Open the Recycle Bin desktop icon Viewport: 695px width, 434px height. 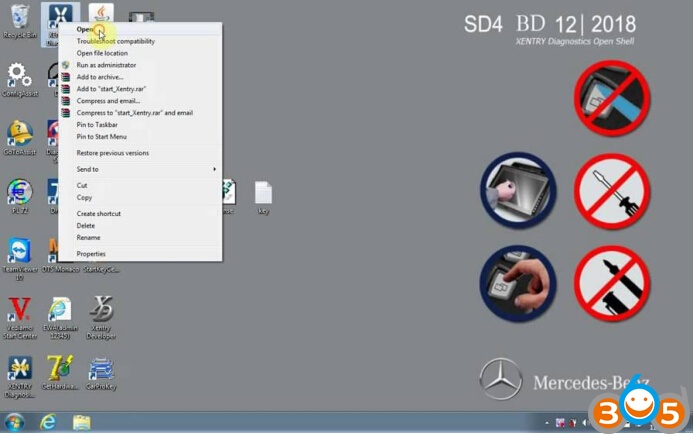point(20,21)
